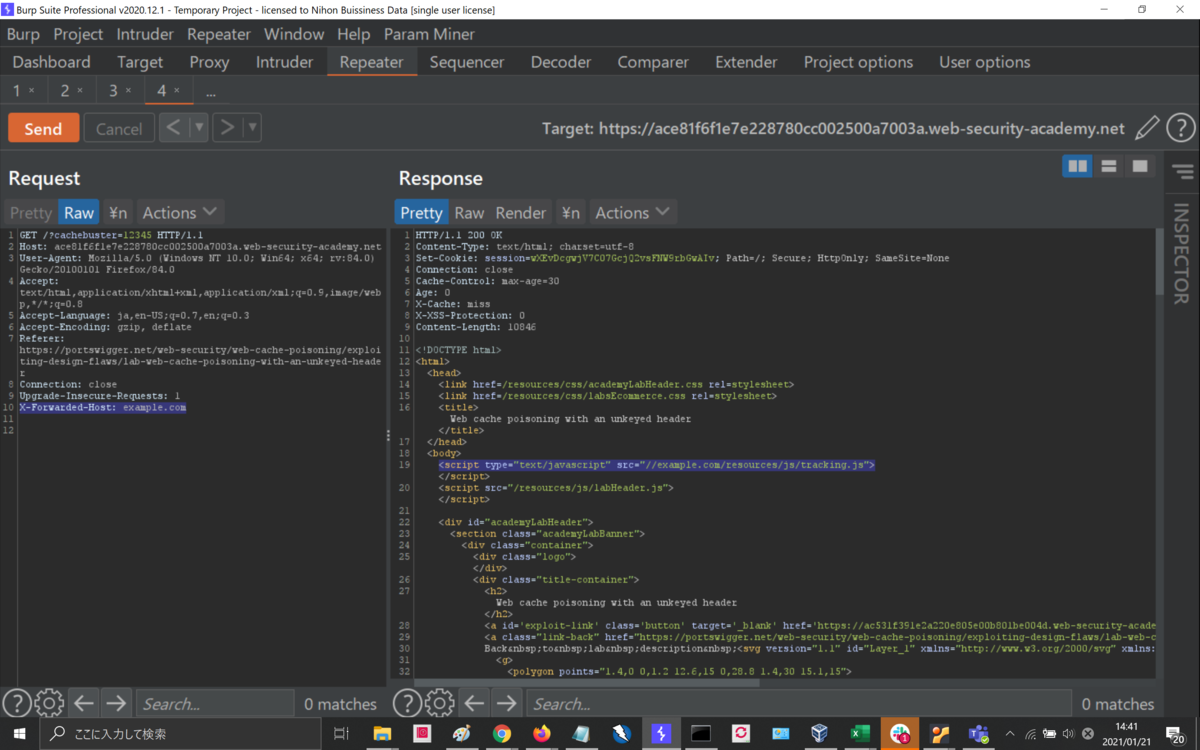
Task: Select Pretty view in Request panel
Action: [31, 212]
